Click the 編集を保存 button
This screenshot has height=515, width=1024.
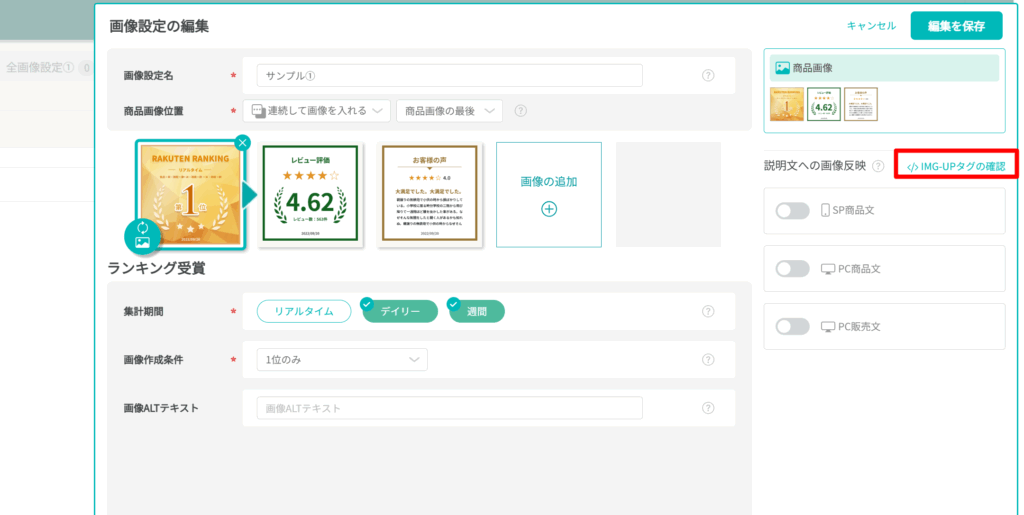point(955,26)
